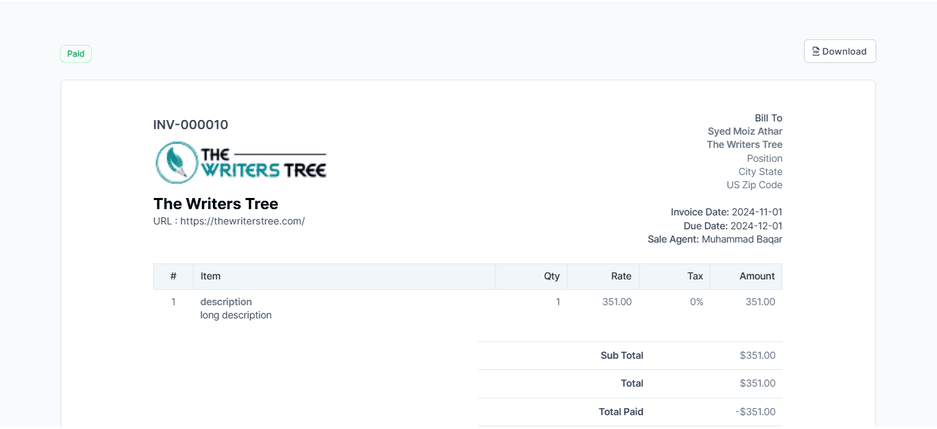This screenshot has height=429, width=937.
Task: Click Sale Agent Muhammad Baqar text
Action: click(x=714, y=239)
